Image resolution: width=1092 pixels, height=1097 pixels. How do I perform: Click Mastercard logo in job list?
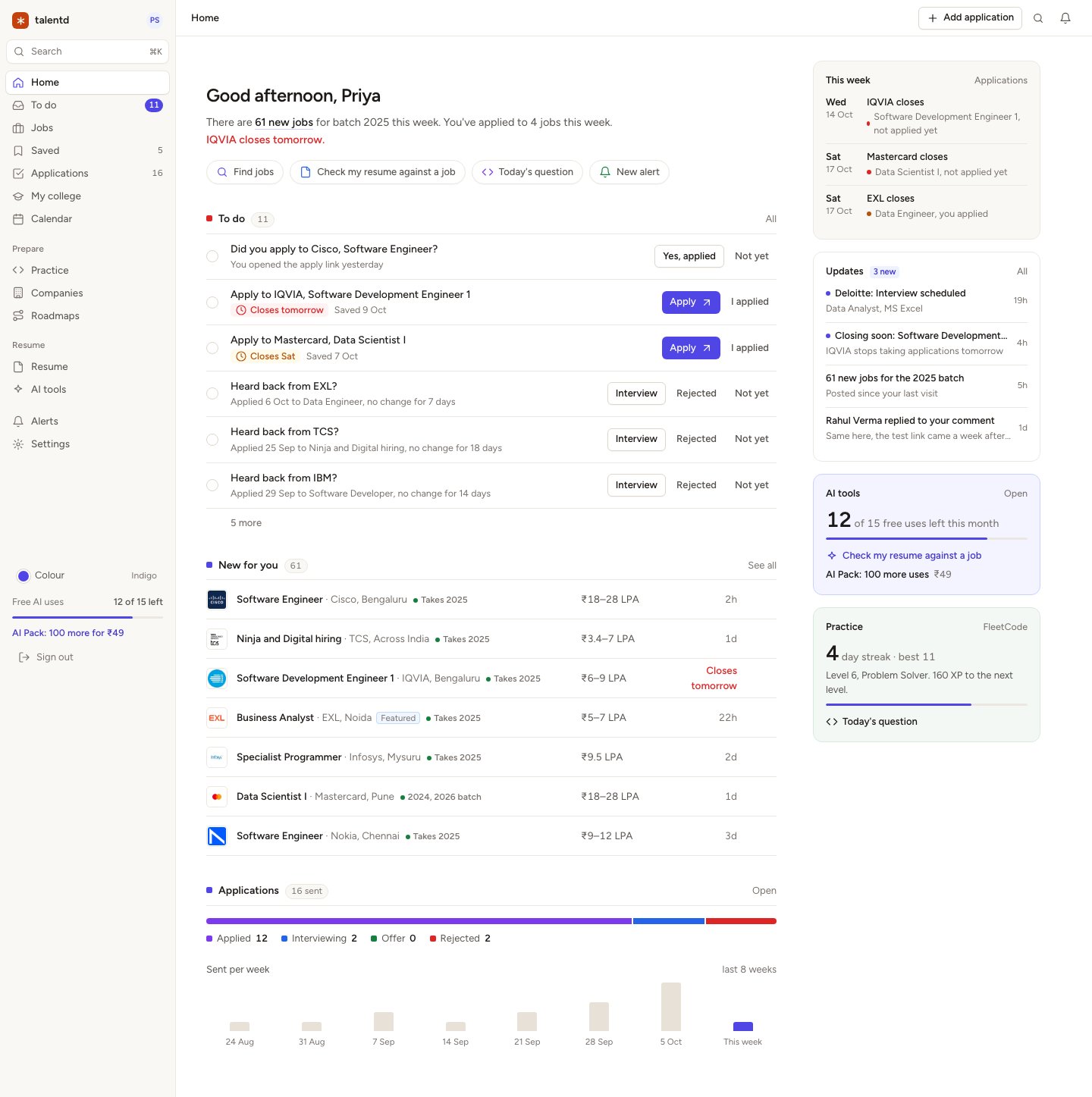pos(217,797)
